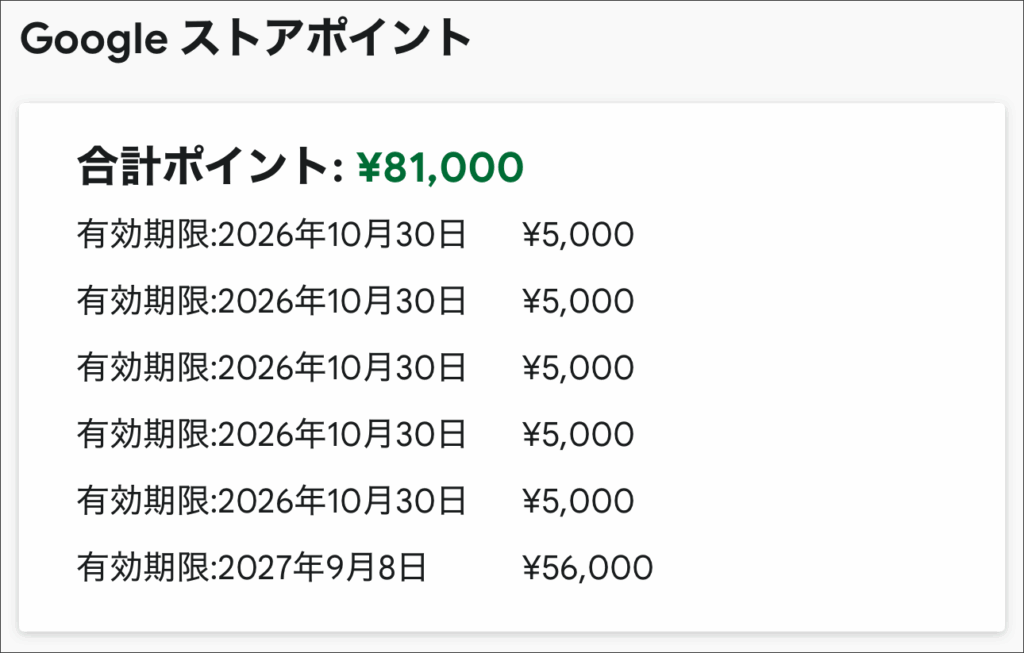The width and height of the screenshot is (1024, 653).
Task: Click the "Google ストアポイント" page heading
Action: pos(244,39)
